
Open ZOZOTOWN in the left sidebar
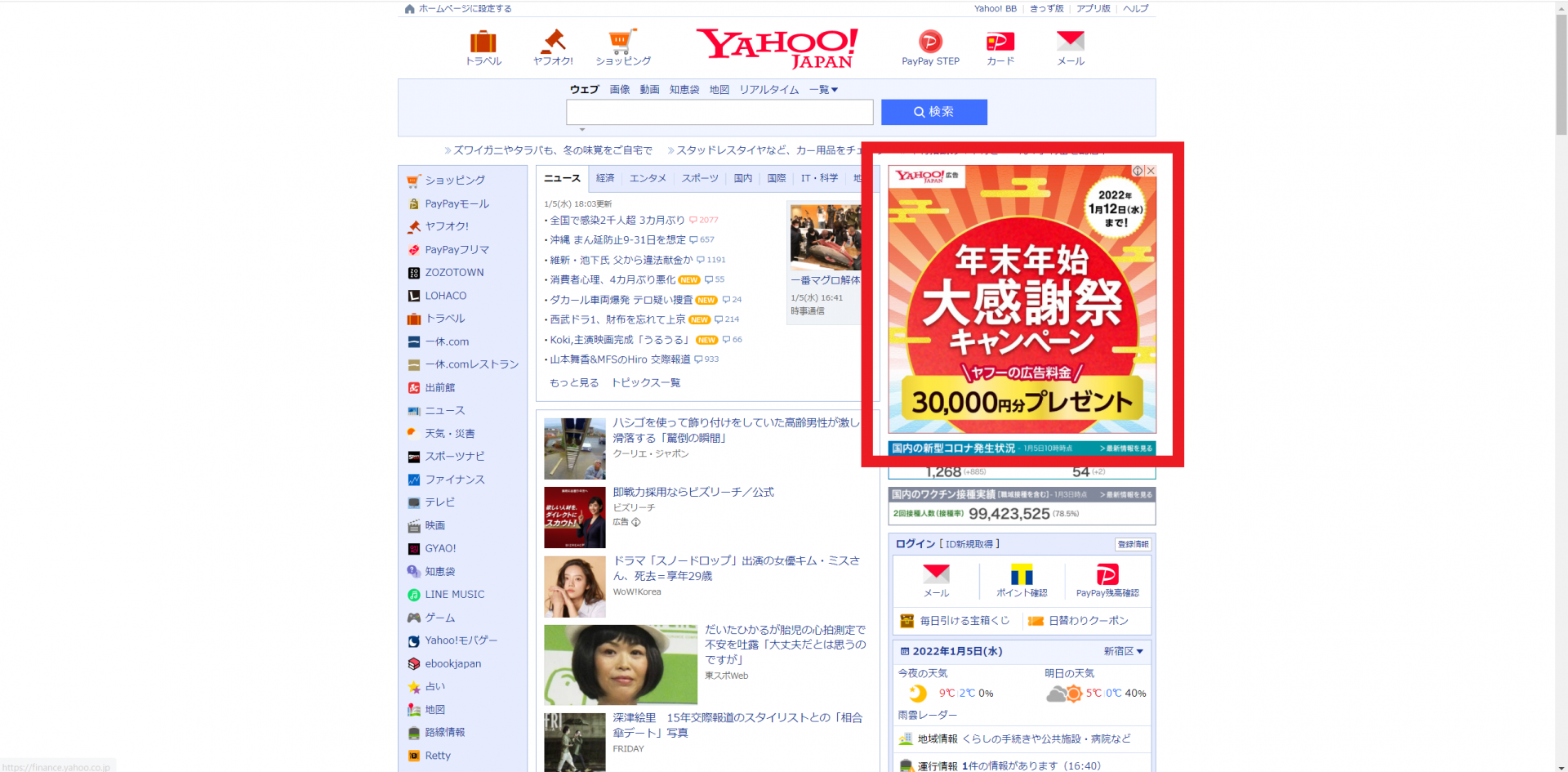pyautogui.click(x=454, y=273)
